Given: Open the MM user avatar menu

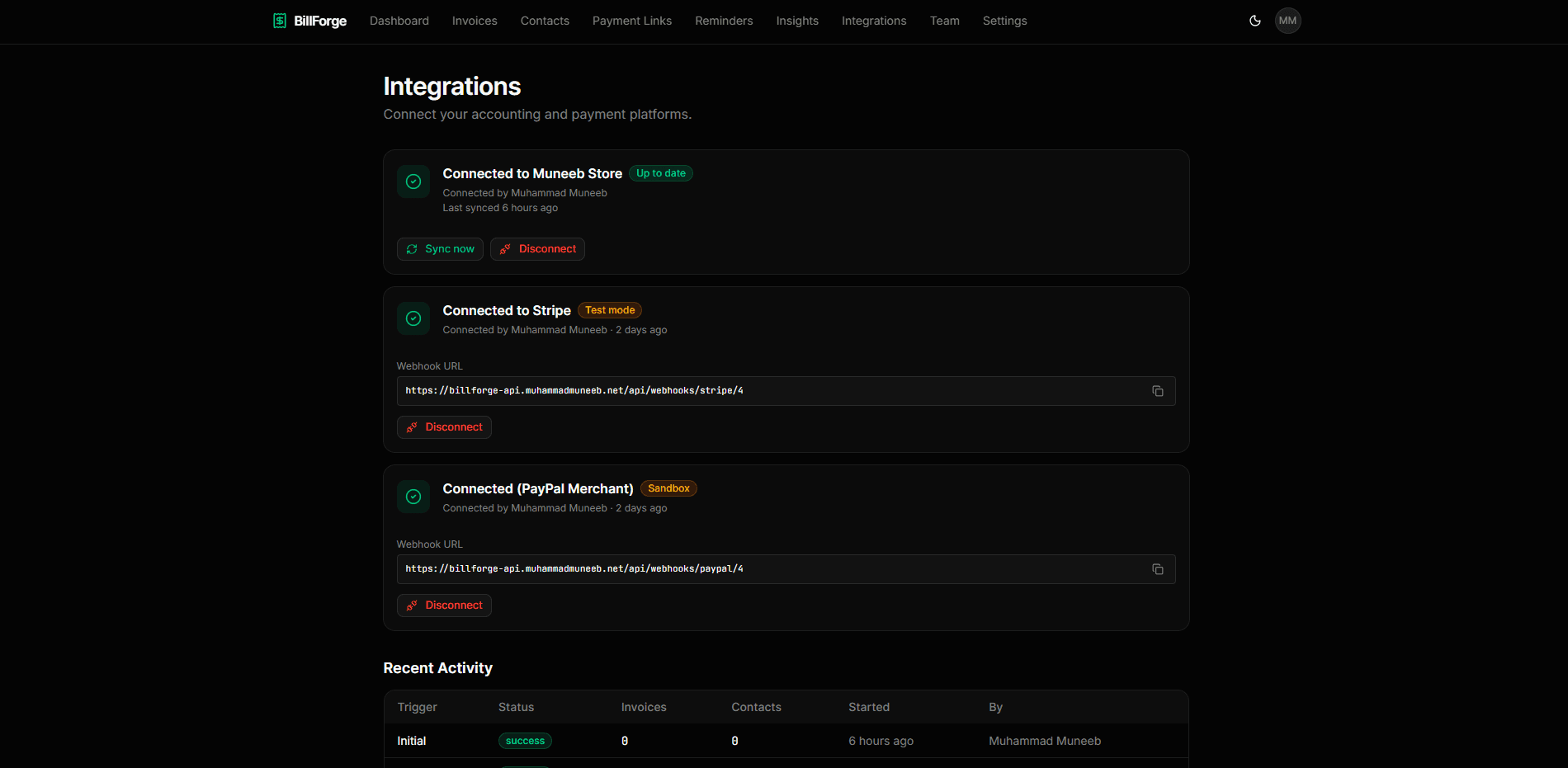Looking at the screenshot, I should (x=1288, y=21).
